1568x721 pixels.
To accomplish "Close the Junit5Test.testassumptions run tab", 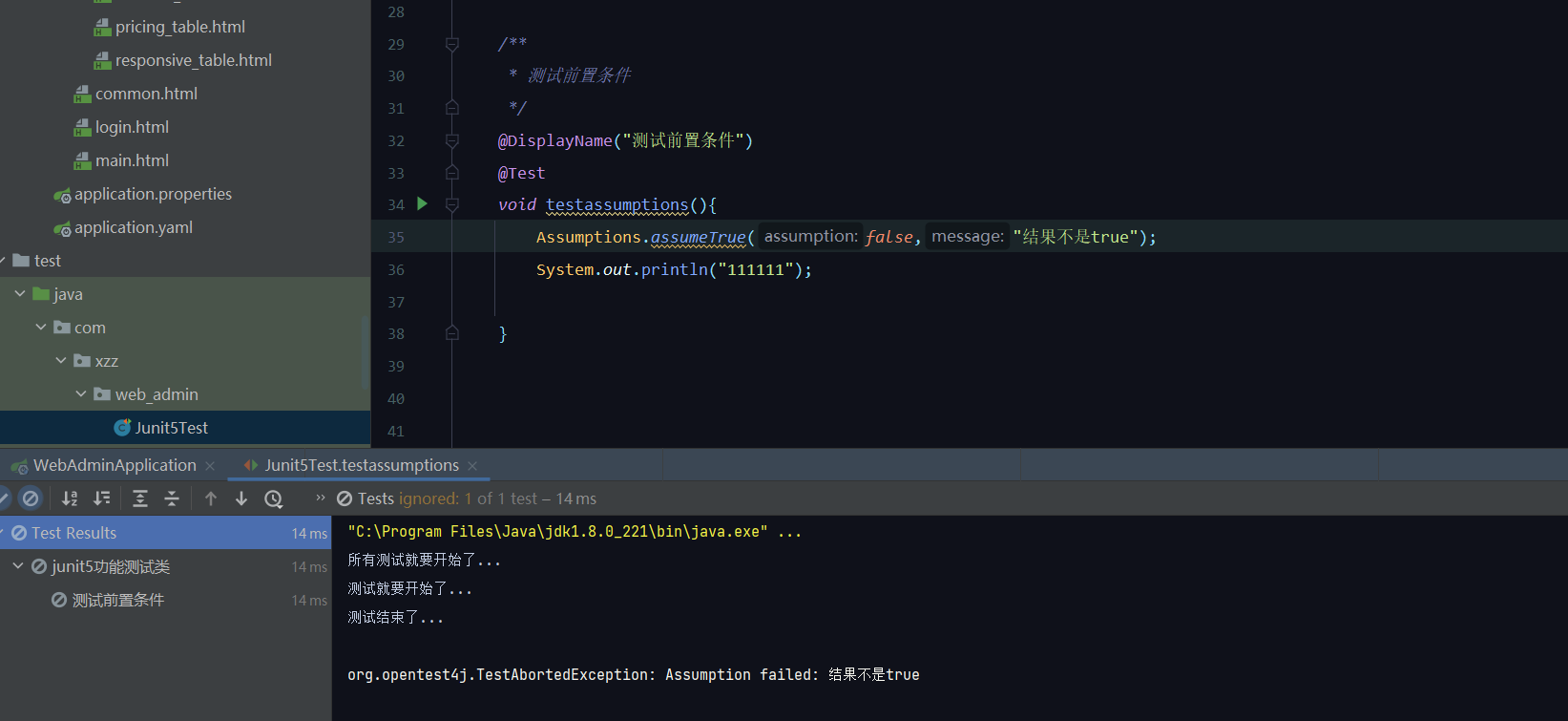I will 472,466.
